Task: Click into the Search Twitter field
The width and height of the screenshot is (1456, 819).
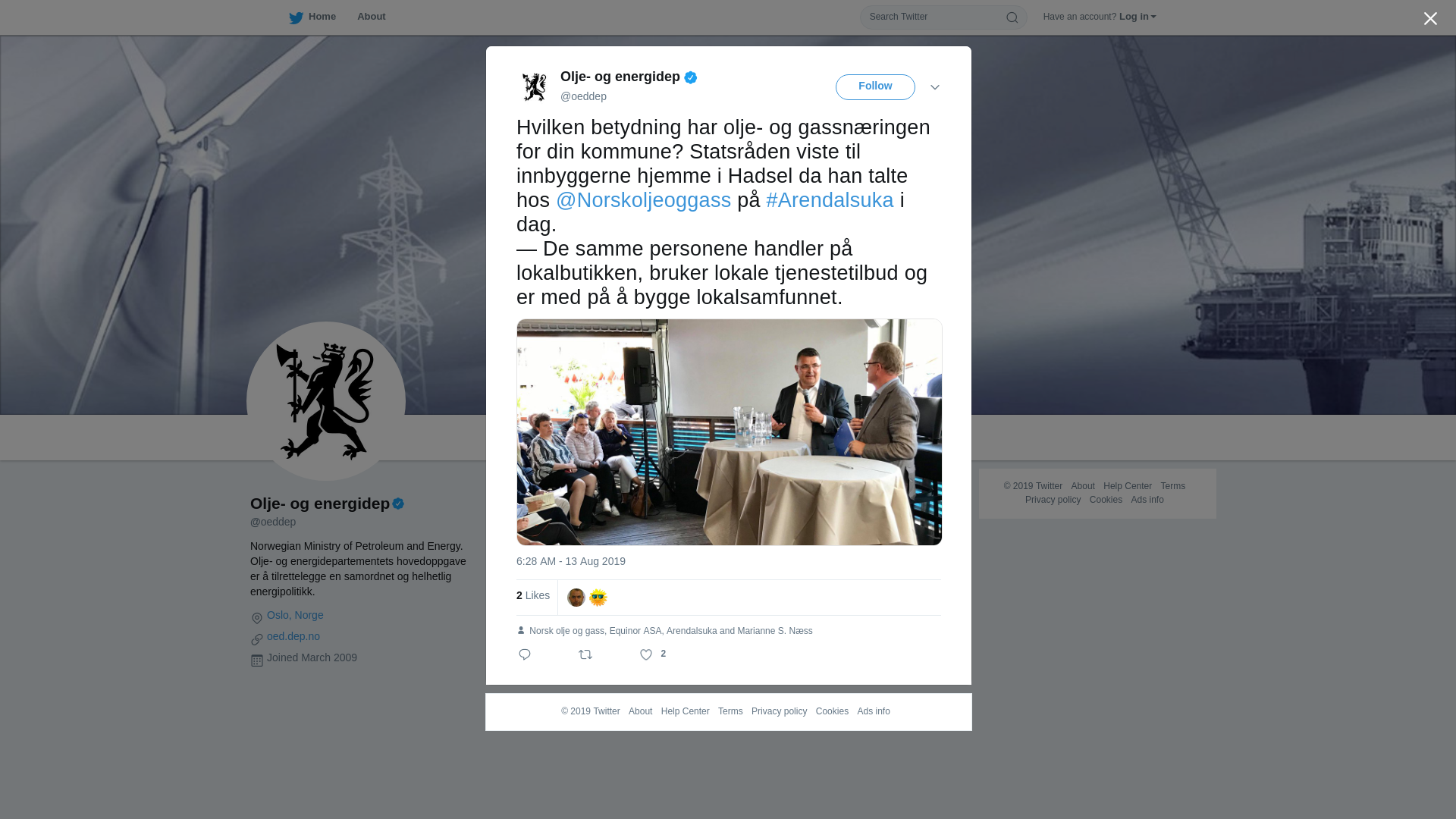Action: click(x=935, y=17)
